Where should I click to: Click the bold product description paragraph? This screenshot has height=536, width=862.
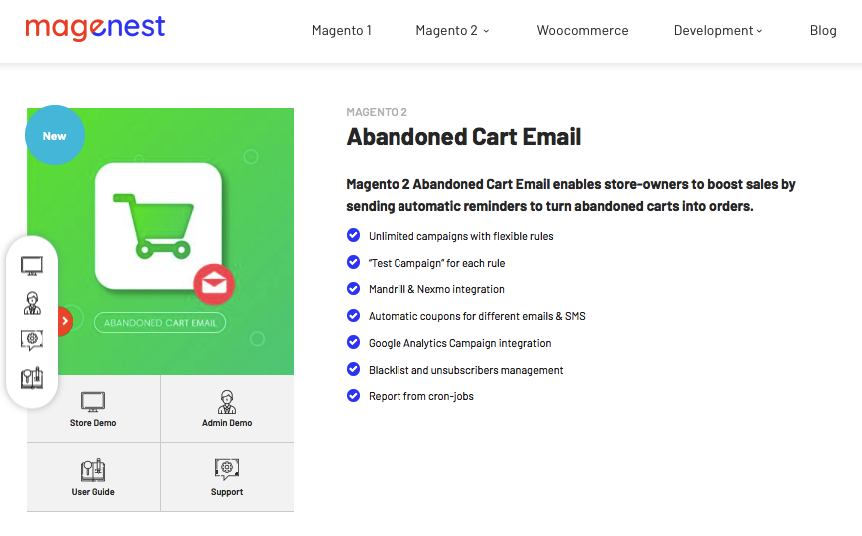click(x=571, y=195)
